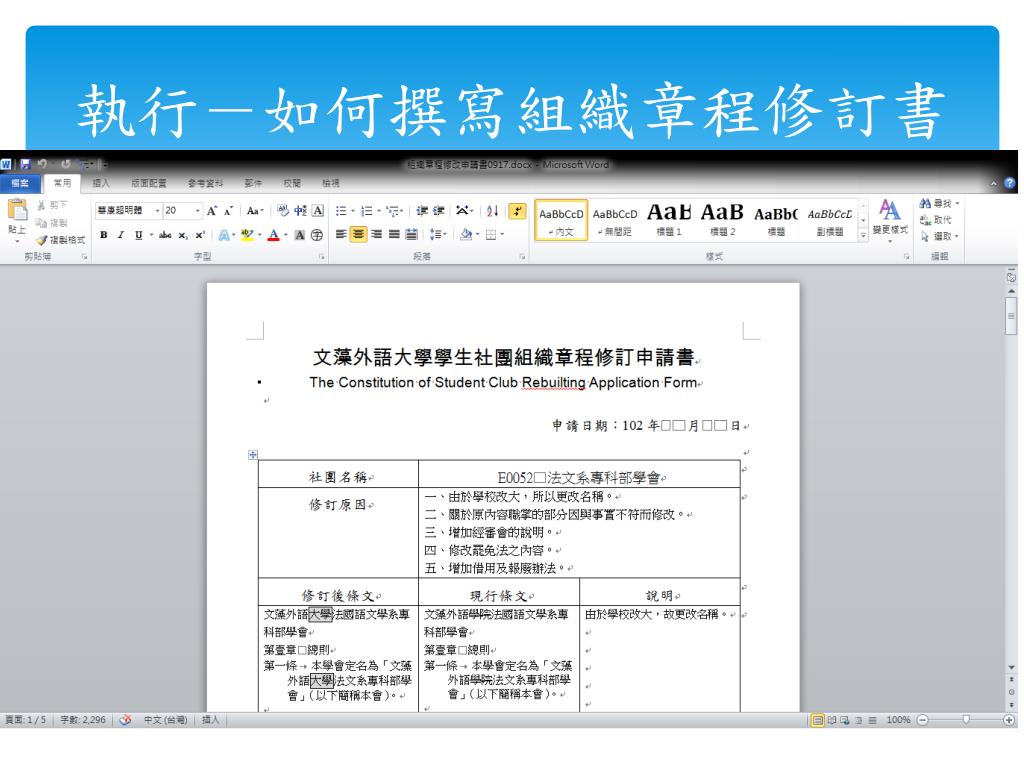
Task: Click the Replace (取代) command
Action: pyautogui.click(x=936, y=219)
